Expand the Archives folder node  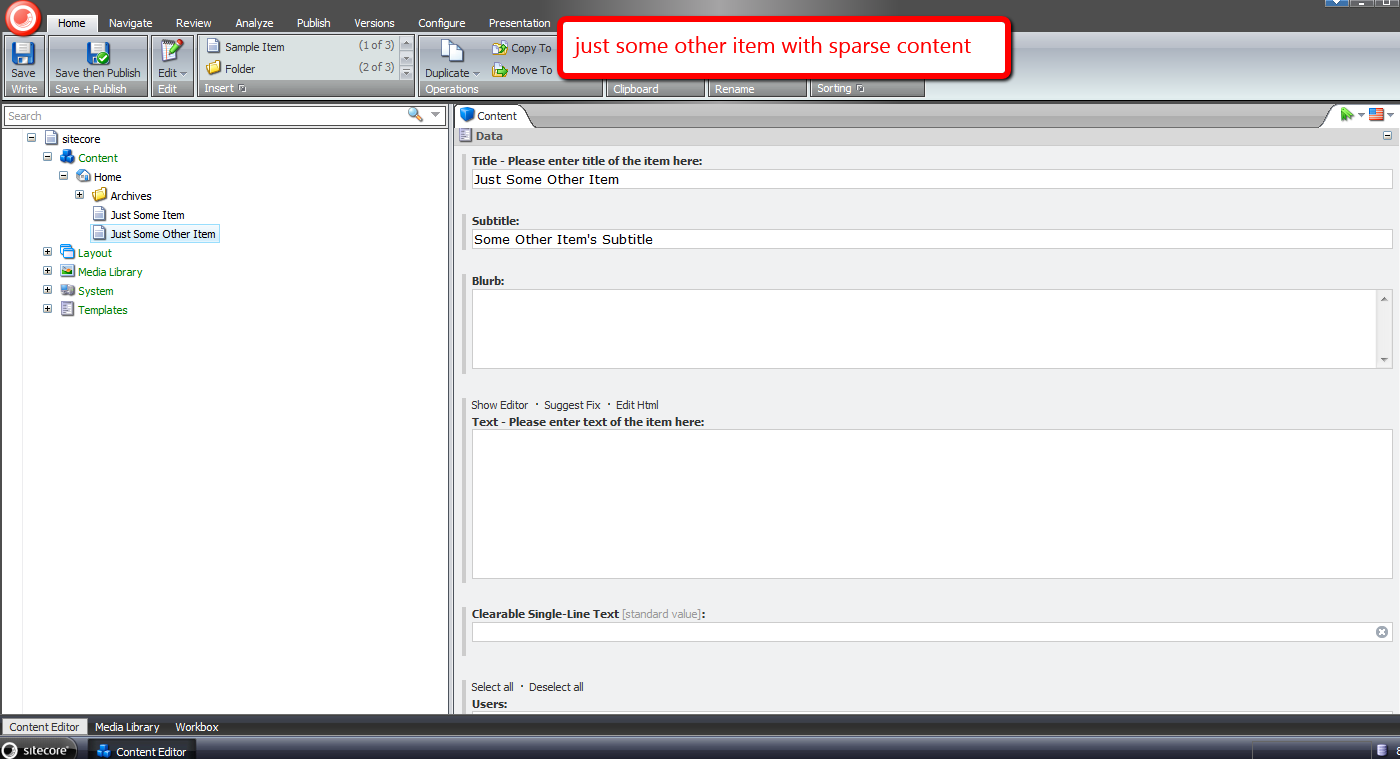click(x=80, y=195)
